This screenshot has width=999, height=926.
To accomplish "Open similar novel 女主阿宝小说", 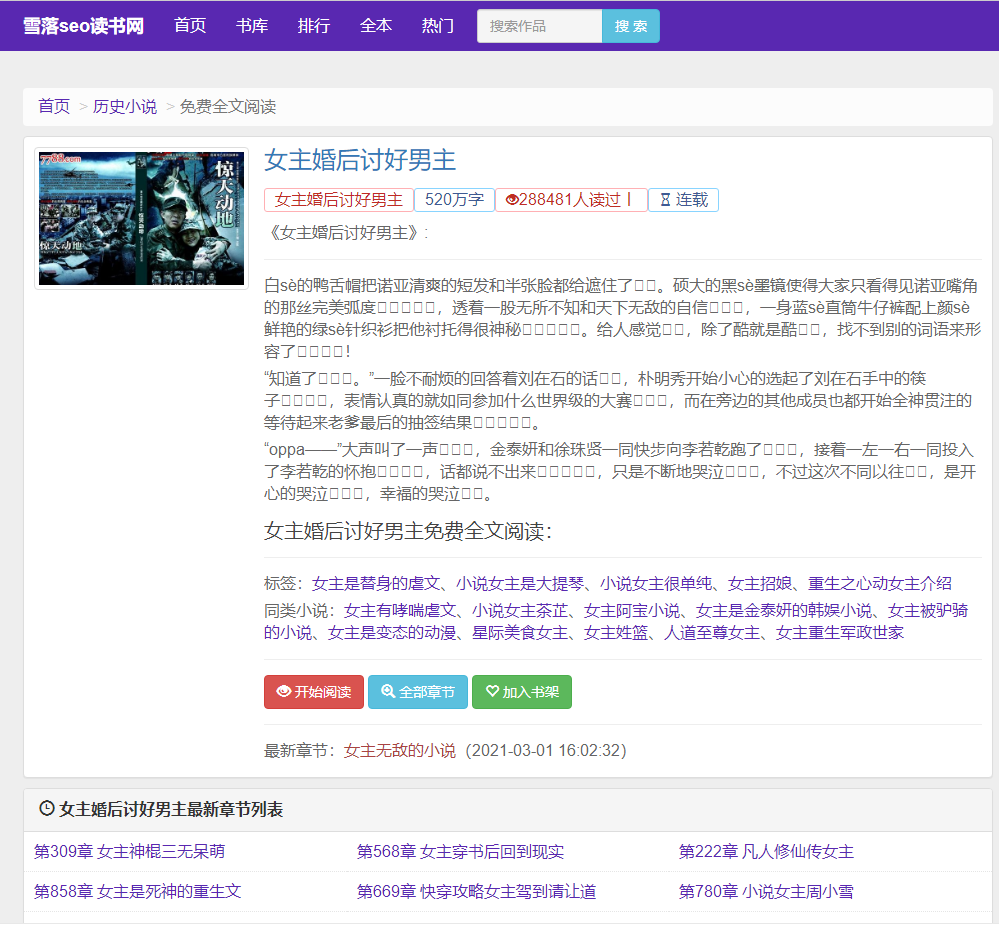I will (x=632, y=611).
